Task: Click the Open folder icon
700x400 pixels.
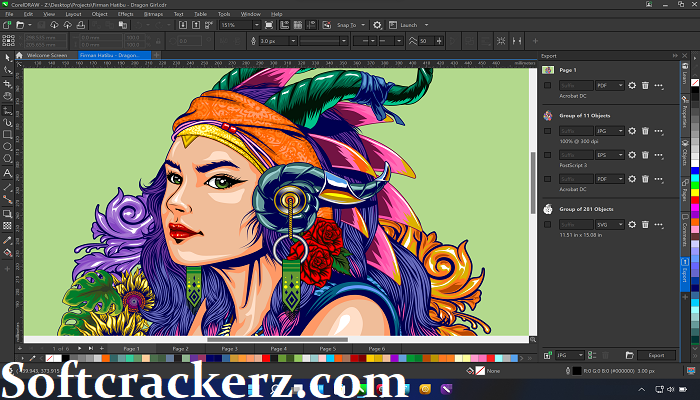Action: click(x=20, y=25)
